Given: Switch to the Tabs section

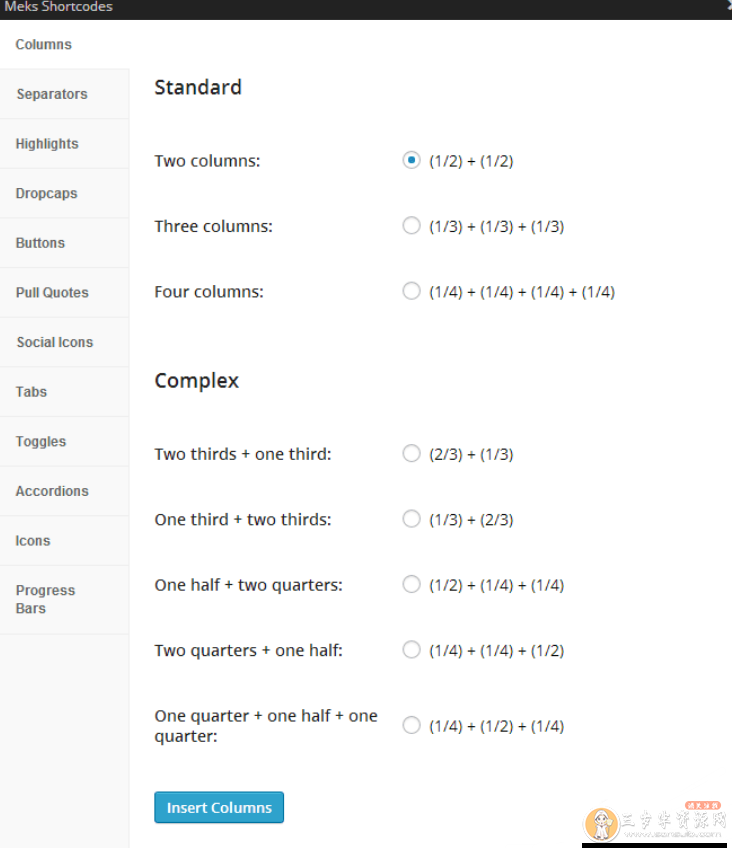Looking at the screenshot, I should click(x=31, y=392).
